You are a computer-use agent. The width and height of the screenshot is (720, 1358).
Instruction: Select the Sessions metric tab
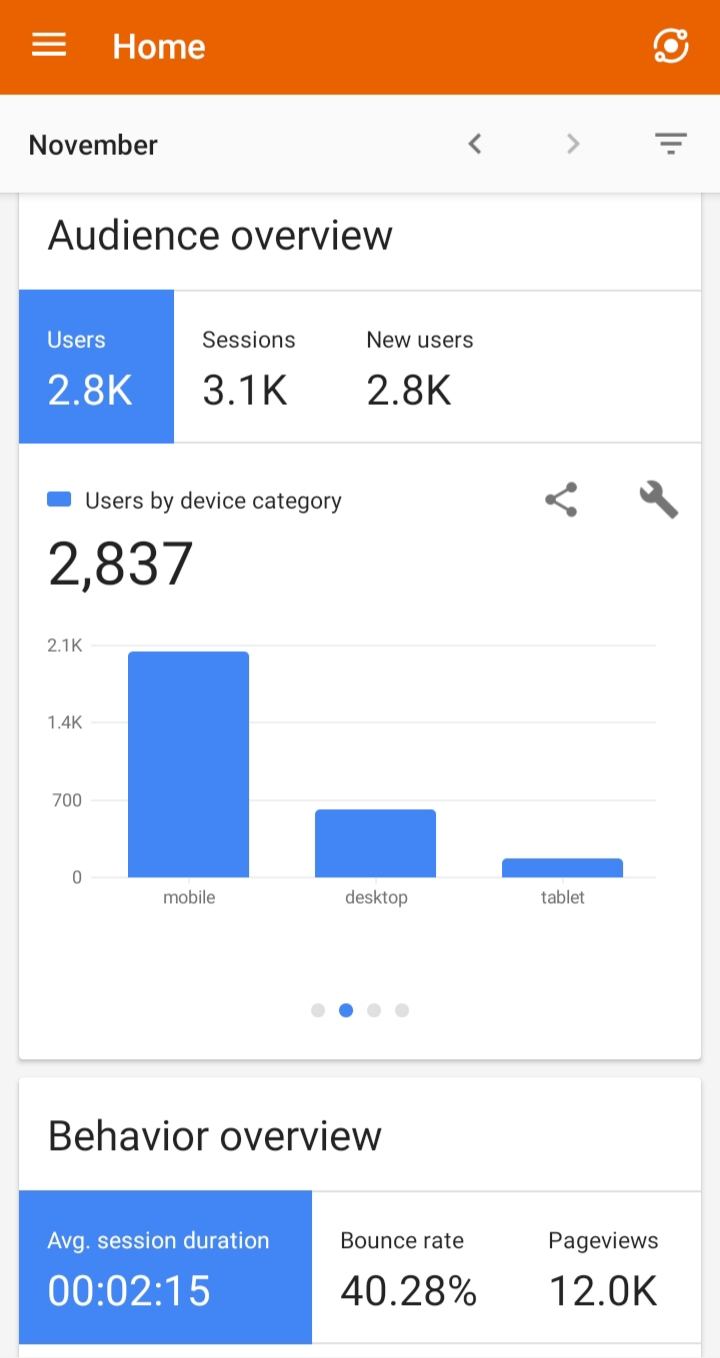pyautogui.click(x=249, y=366)
